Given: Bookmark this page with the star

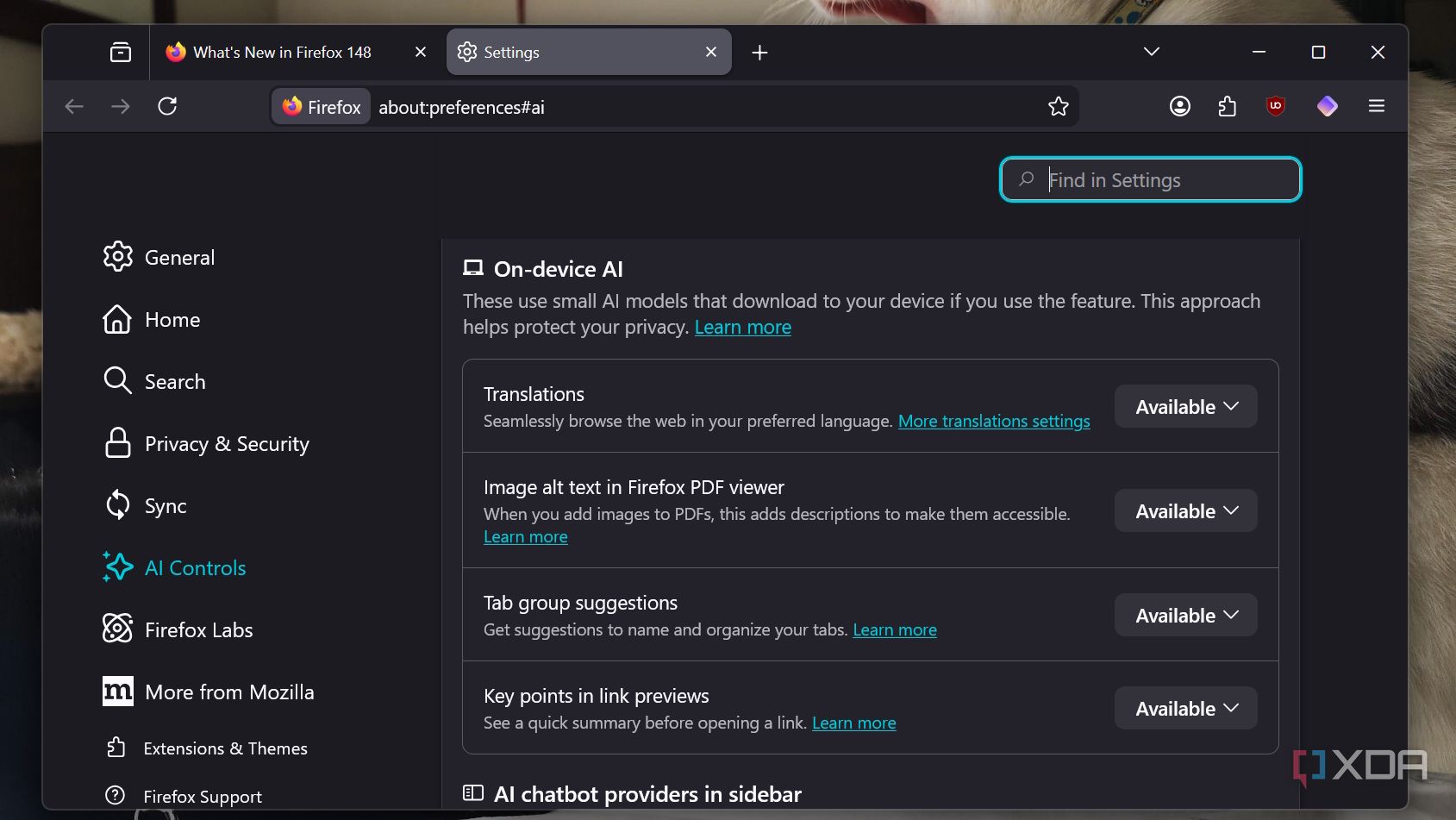Looking at the screenshot, I should pos(1058,106).
